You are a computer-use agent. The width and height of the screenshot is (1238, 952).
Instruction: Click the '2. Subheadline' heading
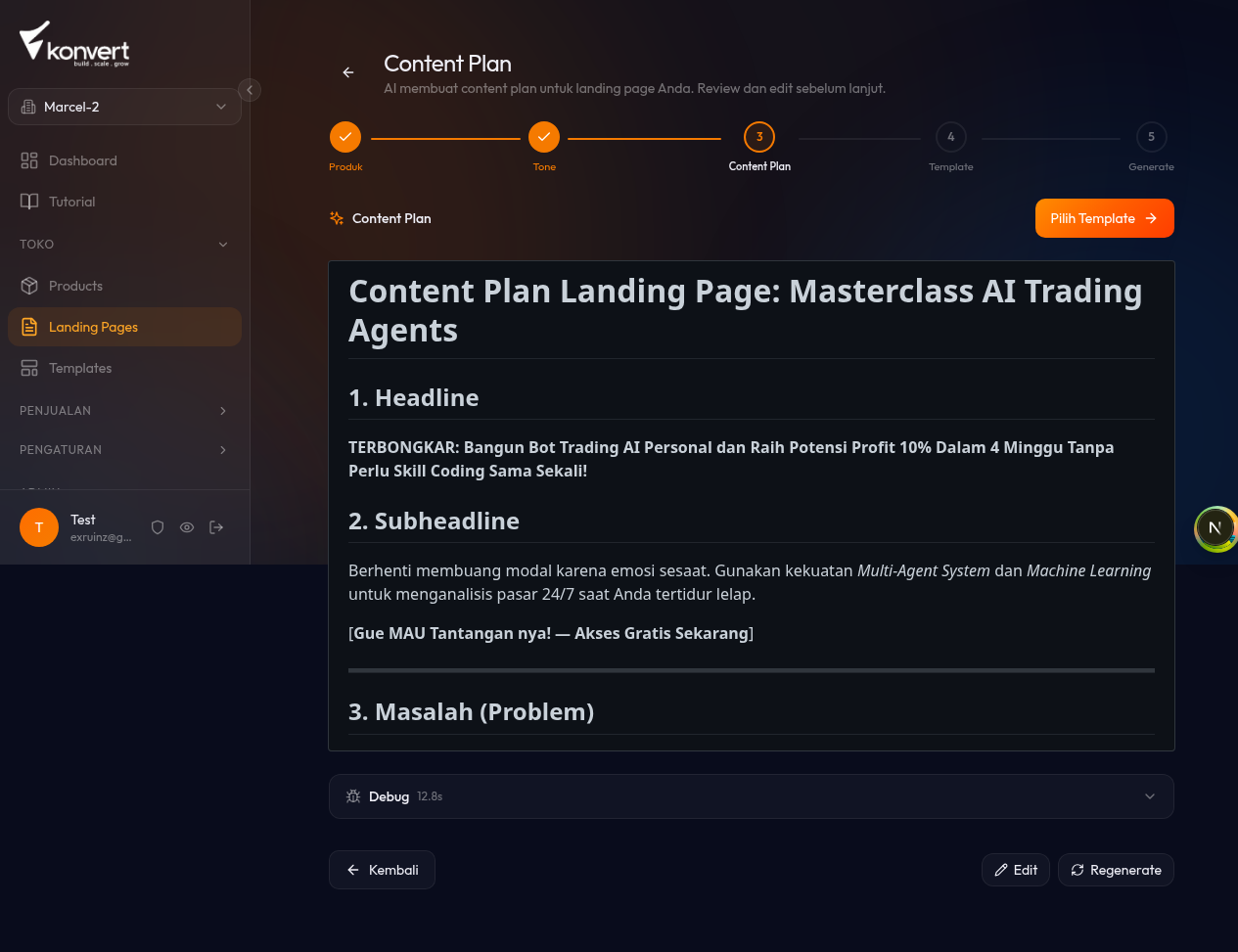click(x=435, y=521)
